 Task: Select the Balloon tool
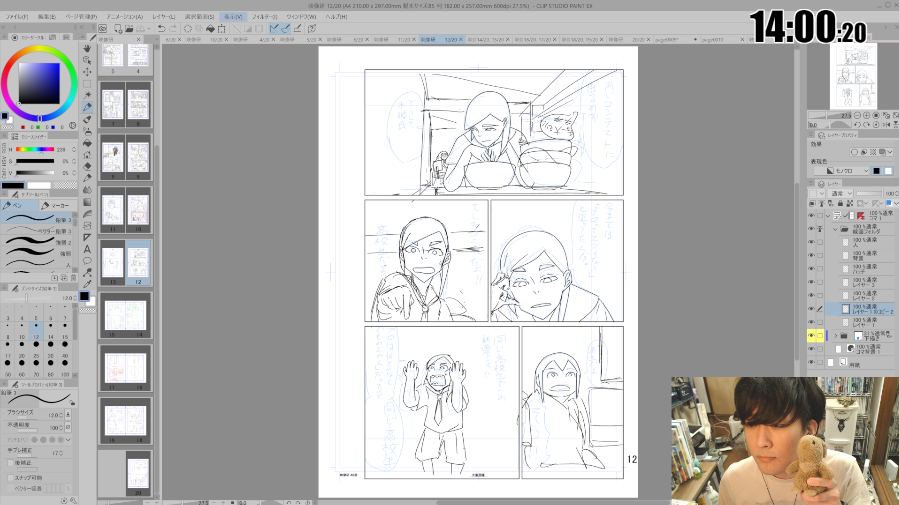tap(87, 261)
